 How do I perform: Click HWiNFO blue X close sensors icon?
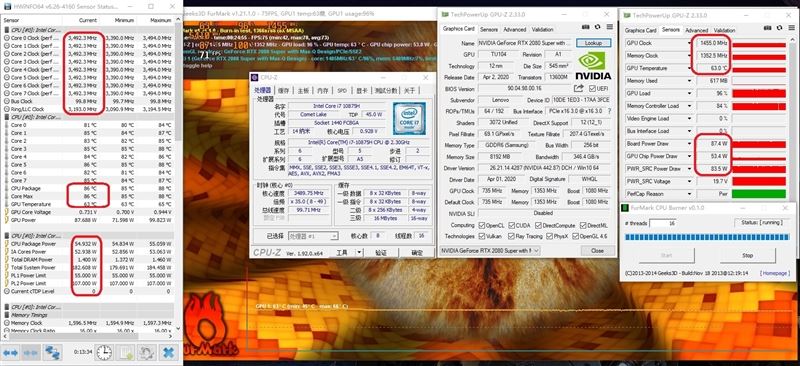[168, 352]
